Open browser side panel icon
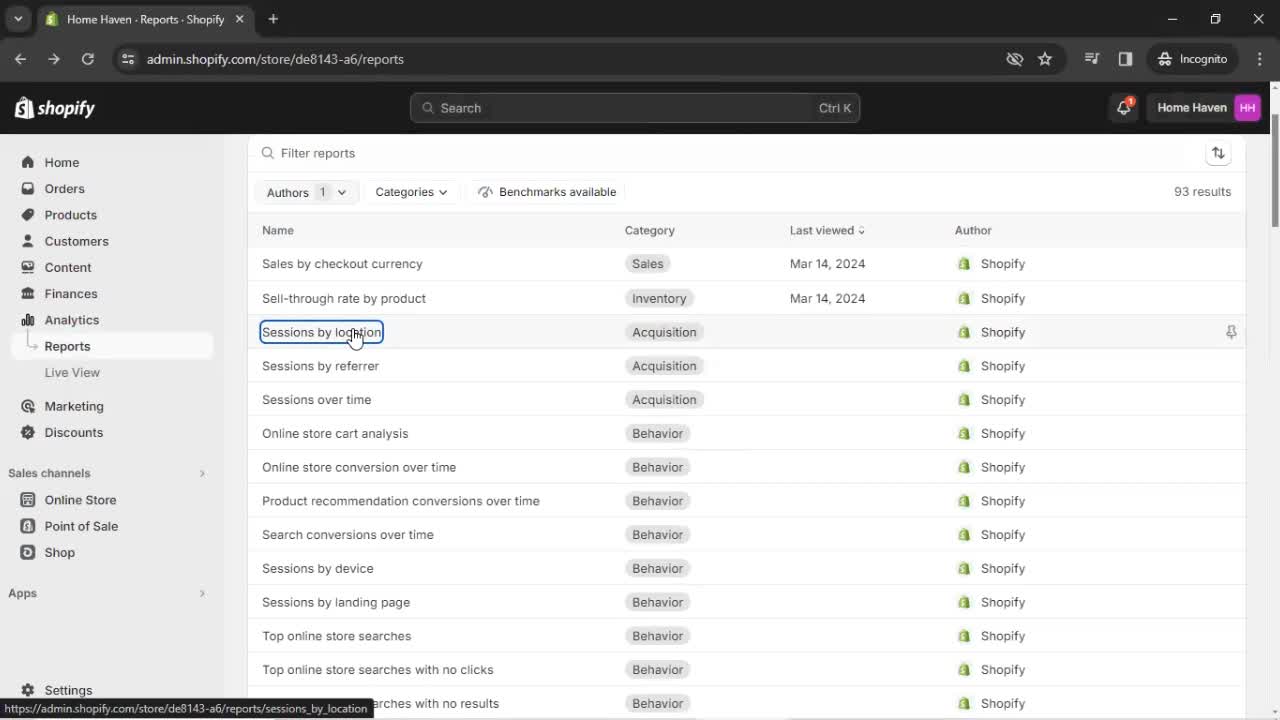Screen dimensions: 1280x720 (x=1125, y=59)
